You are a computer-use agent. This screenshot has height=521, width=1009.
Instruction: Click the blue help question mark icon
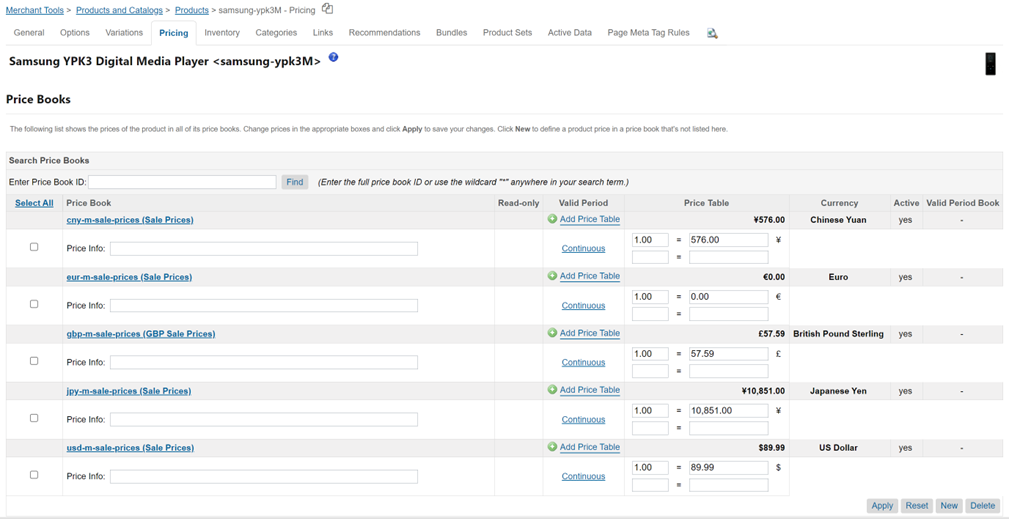pyautogui.click(x=333, y=57)
